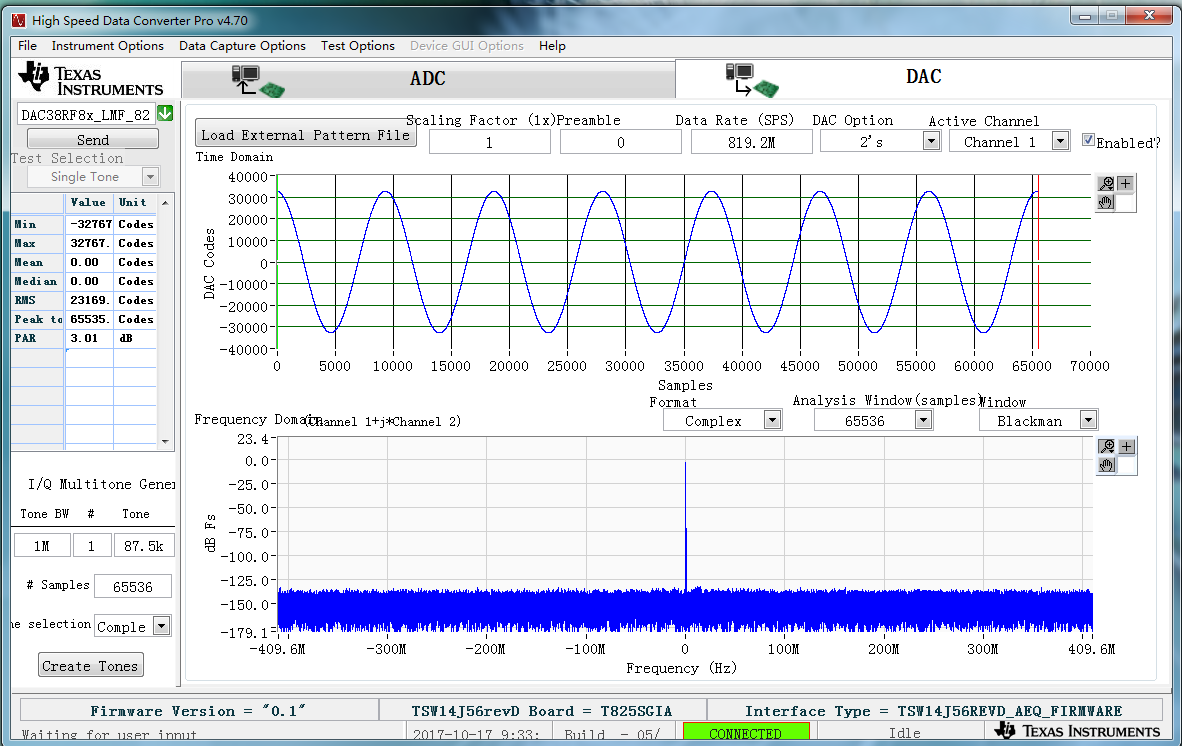Open the Format dropdown showing Complex
This screenshot has height=746, width=1182.
(772, 420)
